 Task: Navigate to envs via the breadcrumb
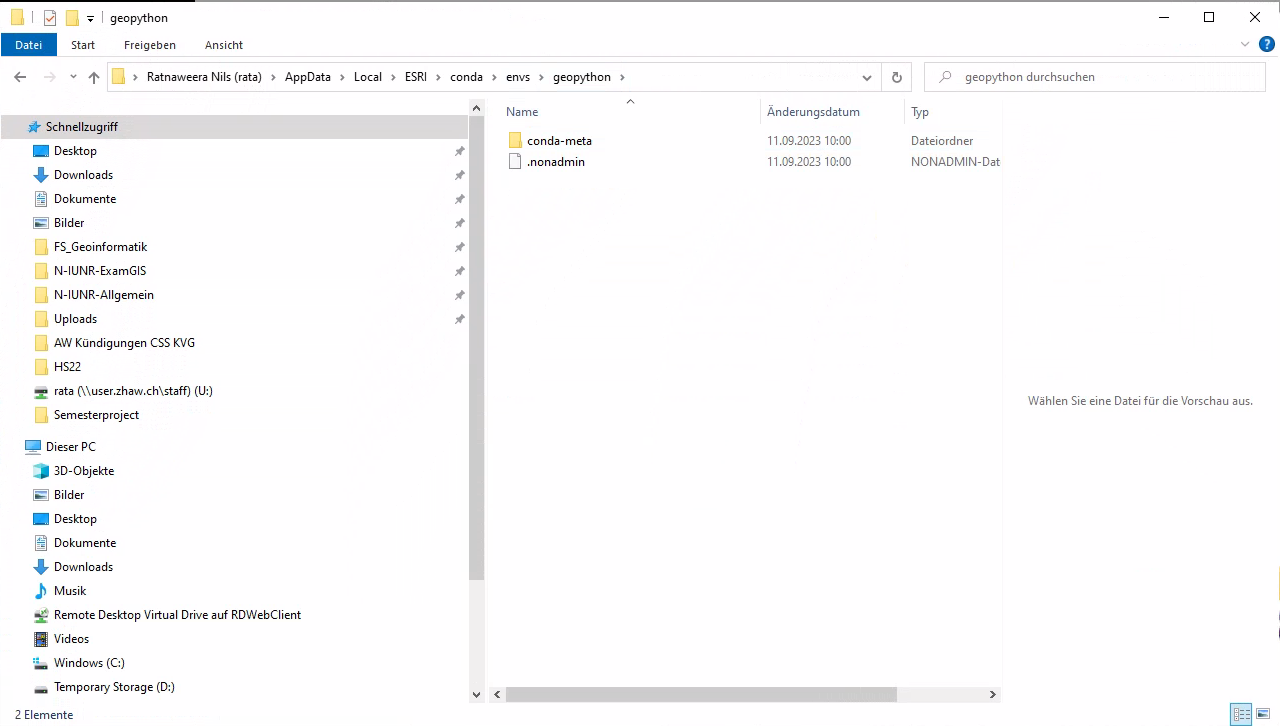click(518, 77)
